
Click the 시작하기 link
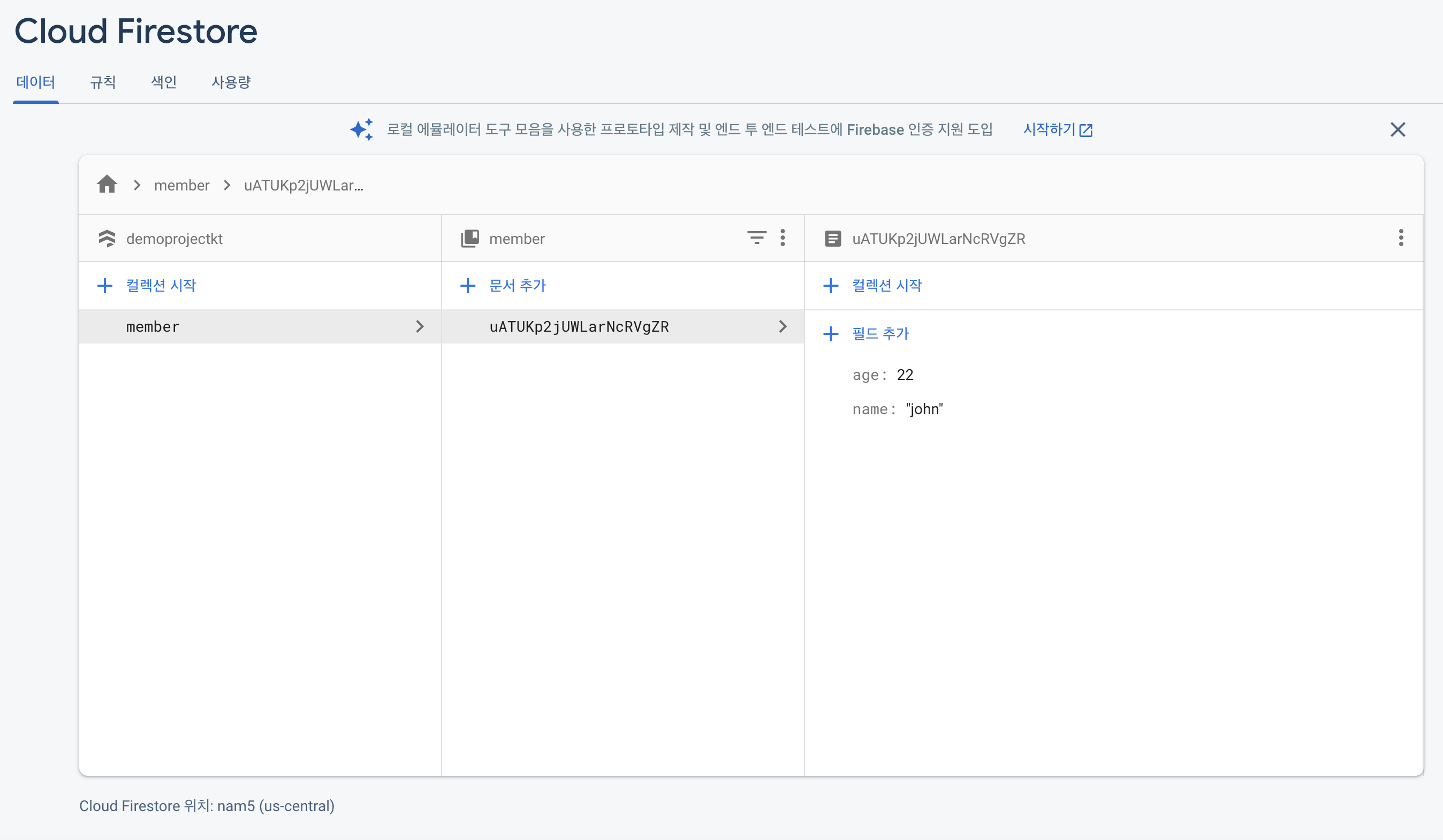coord(1057,130)
